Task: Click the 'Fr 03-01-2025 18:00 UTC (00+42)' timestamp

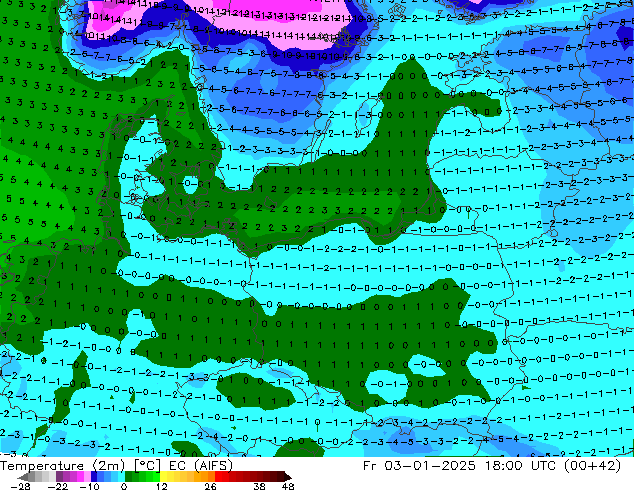Action: pyautogui.click(x=492, y=466)
